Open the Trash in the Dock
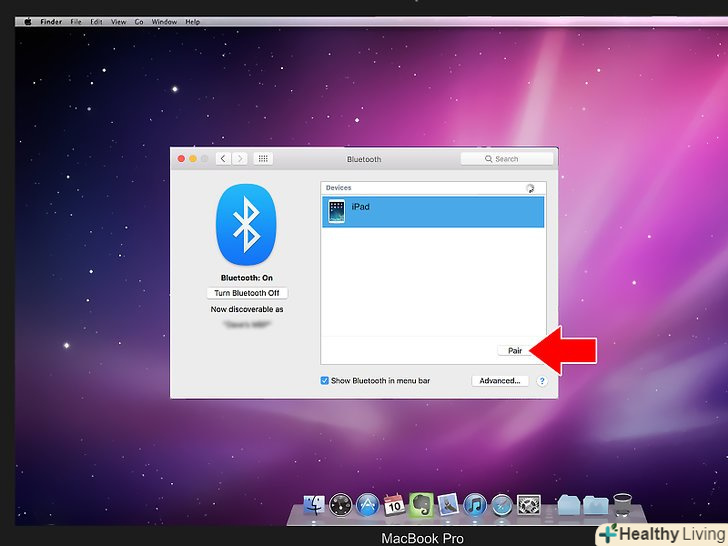The image size is (728, 546). tap(622, 505)
